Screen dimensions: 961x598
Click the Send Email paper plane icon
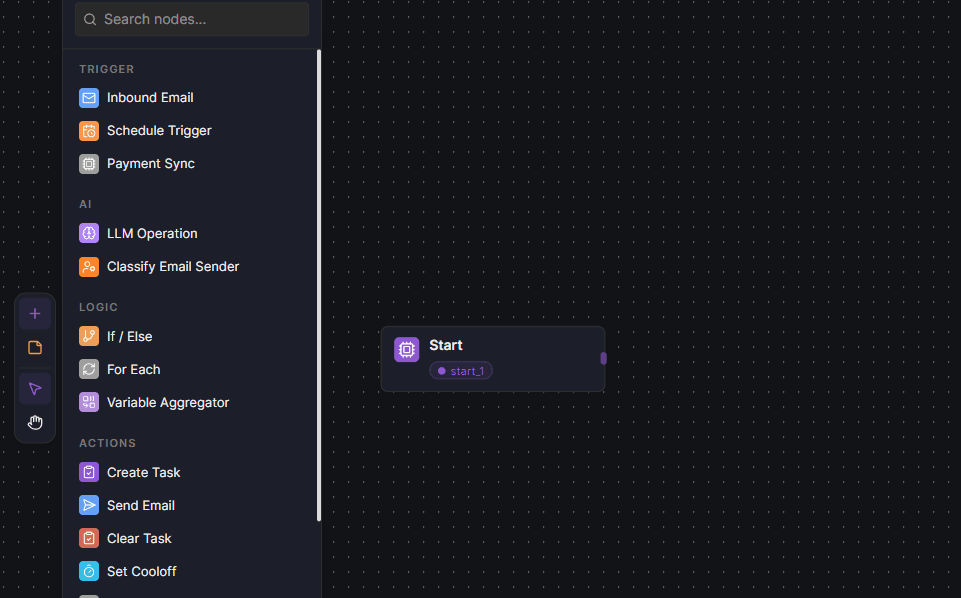click(89, 505)
